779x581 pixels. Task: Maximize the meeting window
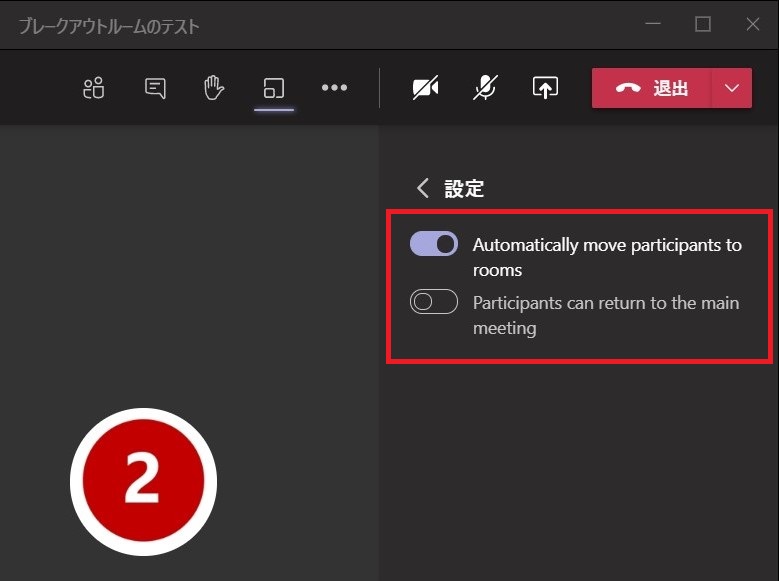tap(702, 24)
